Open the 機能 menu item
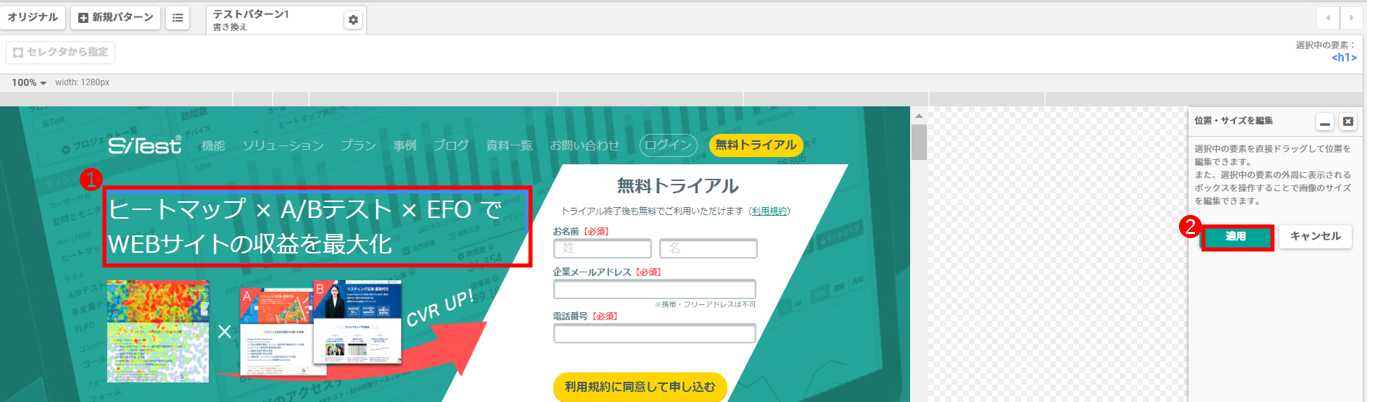The height and width of the screenshot is (402, 1374). 213,145
